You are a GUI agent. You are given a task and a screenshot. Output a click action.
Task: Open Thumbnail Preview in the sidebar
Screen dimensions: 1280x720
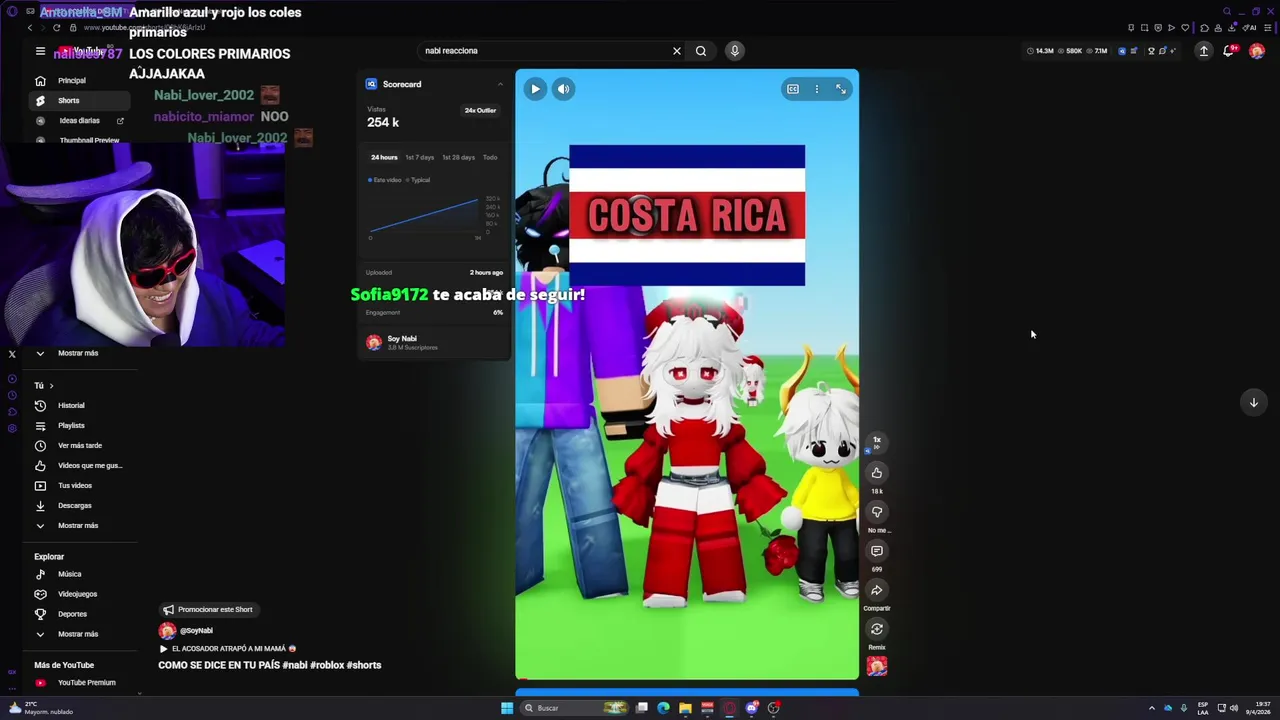click(80, 140)
